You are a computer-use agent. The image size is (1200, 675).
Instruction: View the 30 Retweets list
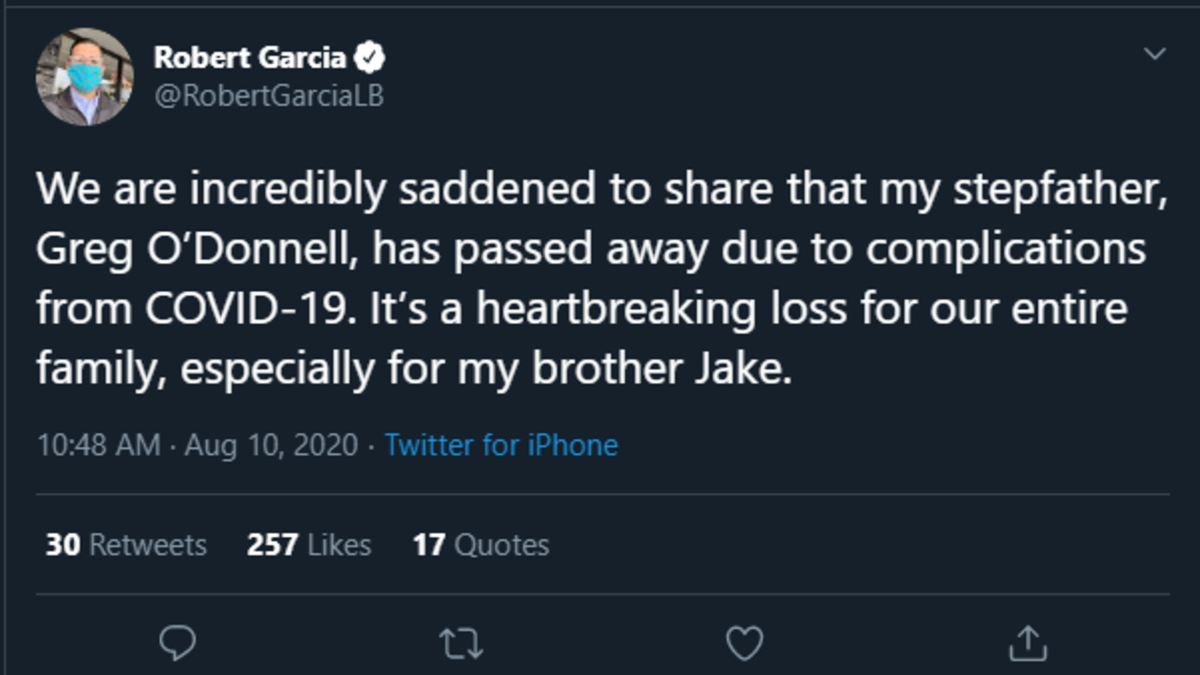pyautogui.click(x=126, y=545)
